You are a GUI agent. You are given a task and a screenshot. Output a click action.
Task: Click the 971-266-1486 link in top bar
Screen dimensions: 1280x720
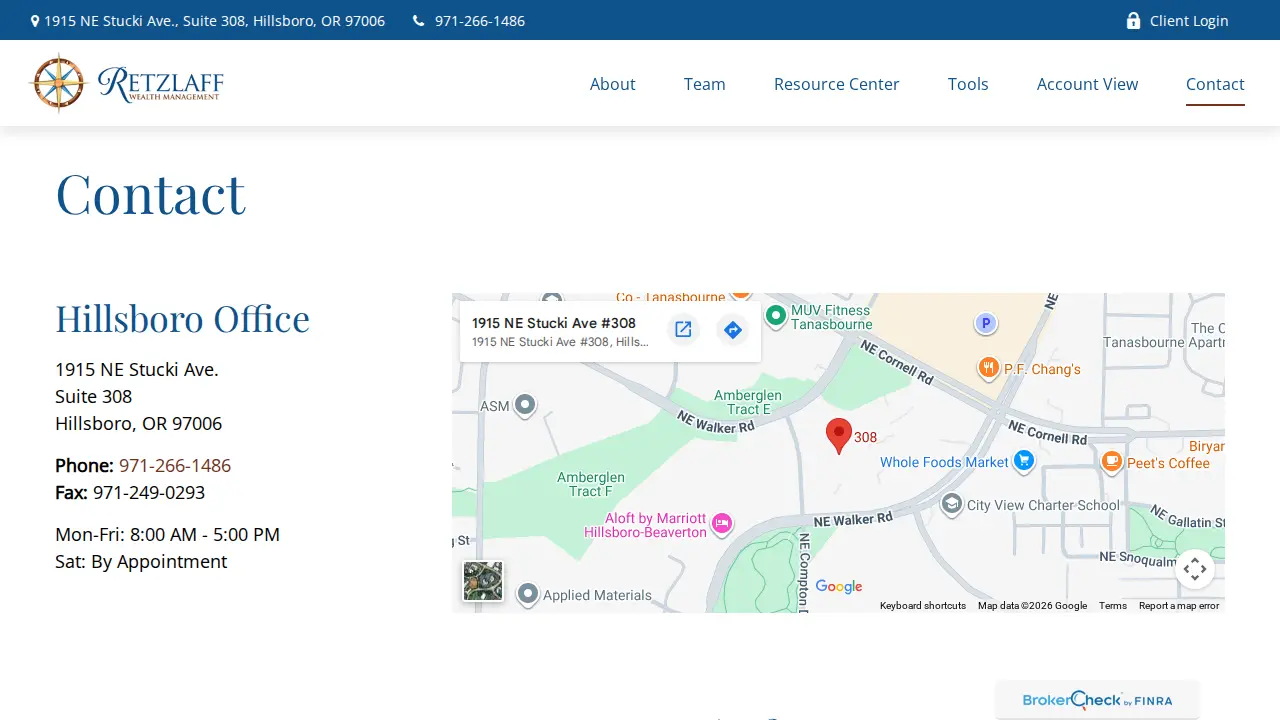point(480,21)
